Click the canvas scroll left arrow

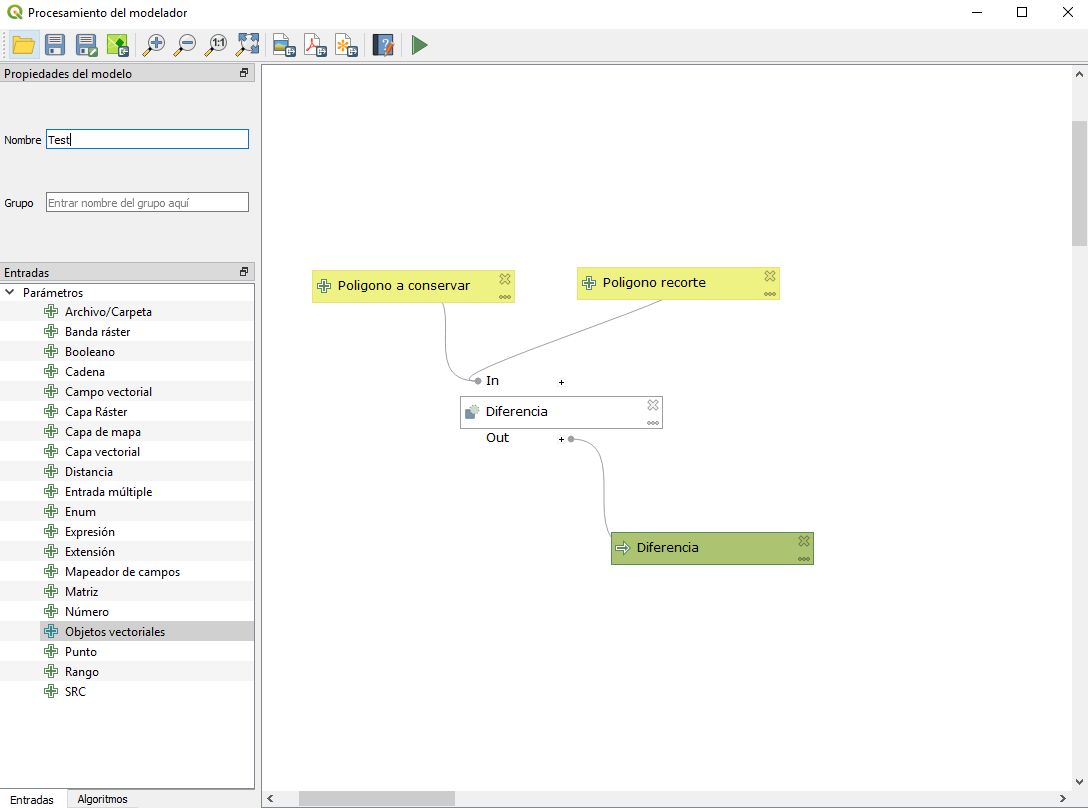[271, 798]
